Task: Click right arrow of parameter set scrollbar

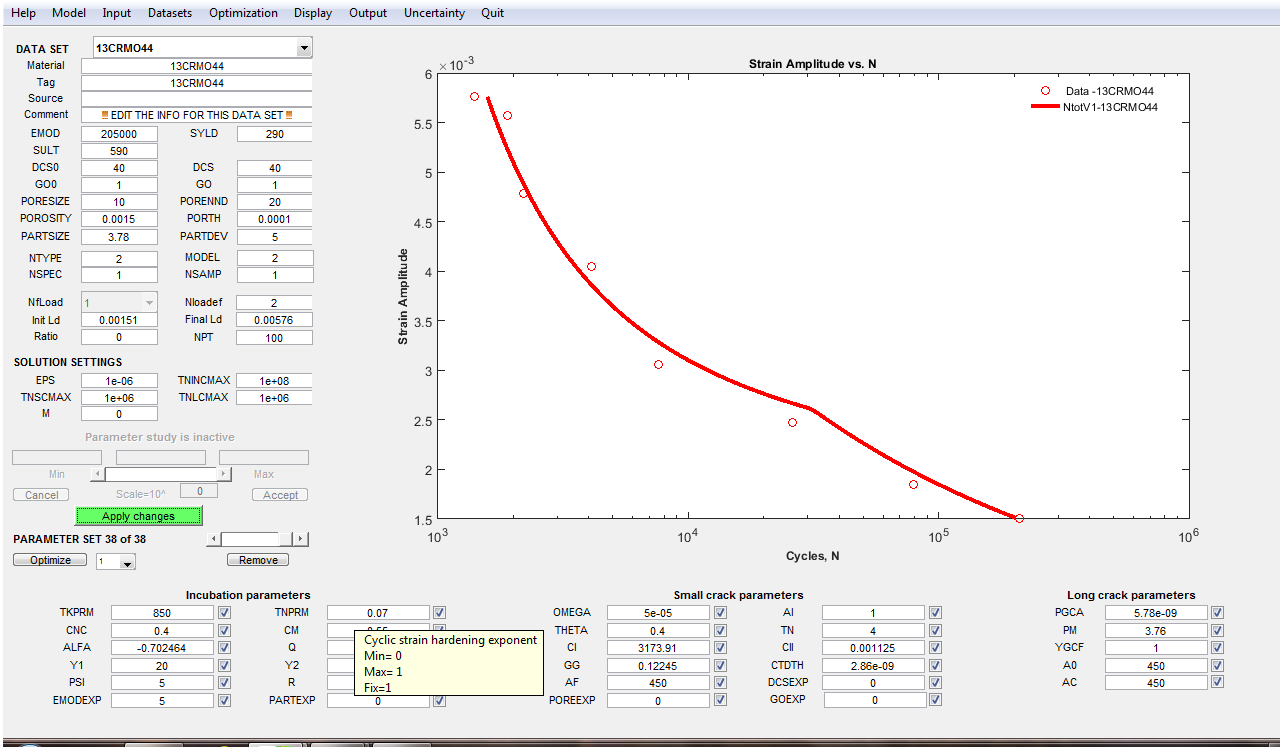Action: coord(301,539)
